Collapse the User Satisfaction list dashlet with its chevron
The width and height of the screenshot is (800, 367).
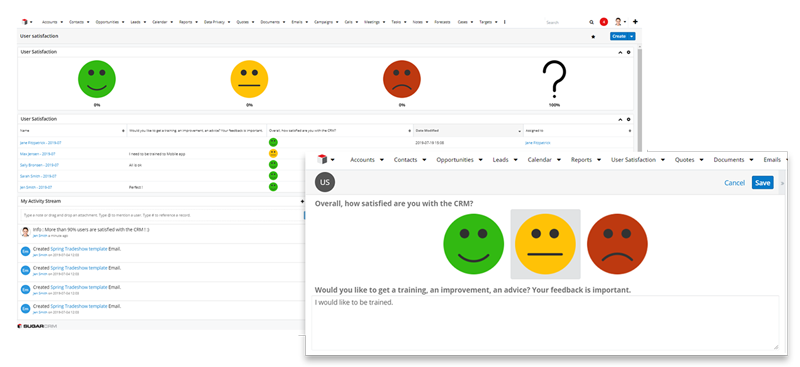click(620, 119)
